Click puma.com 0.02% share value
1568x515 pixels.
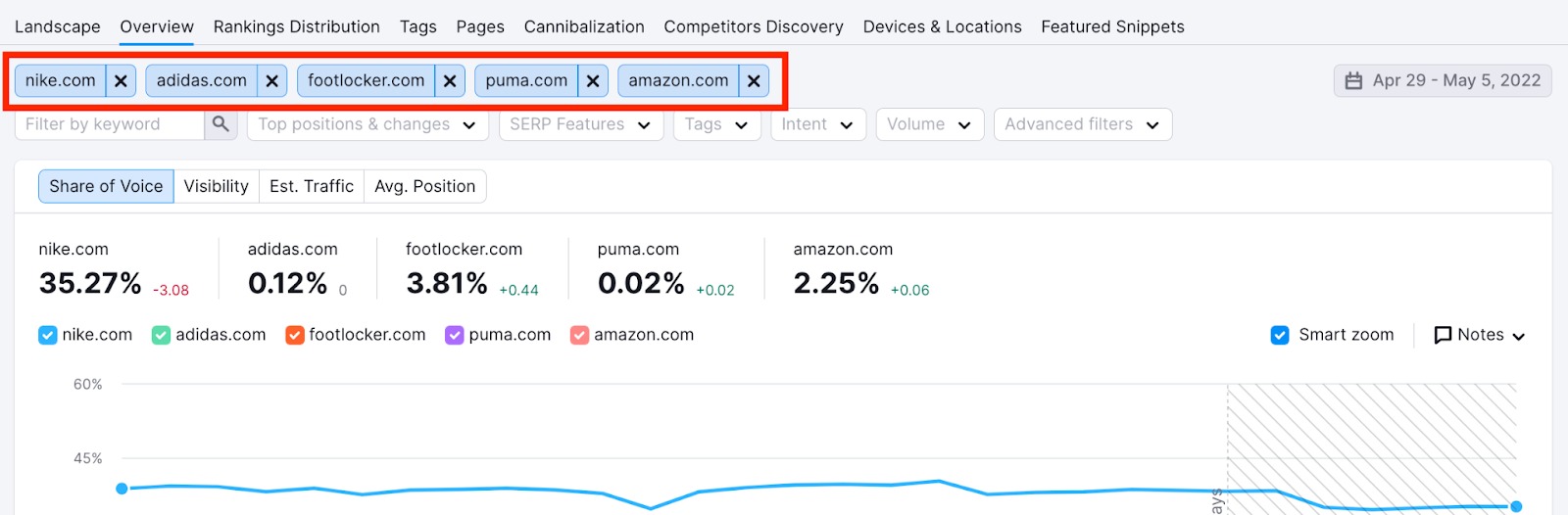(x=641, y=283)
